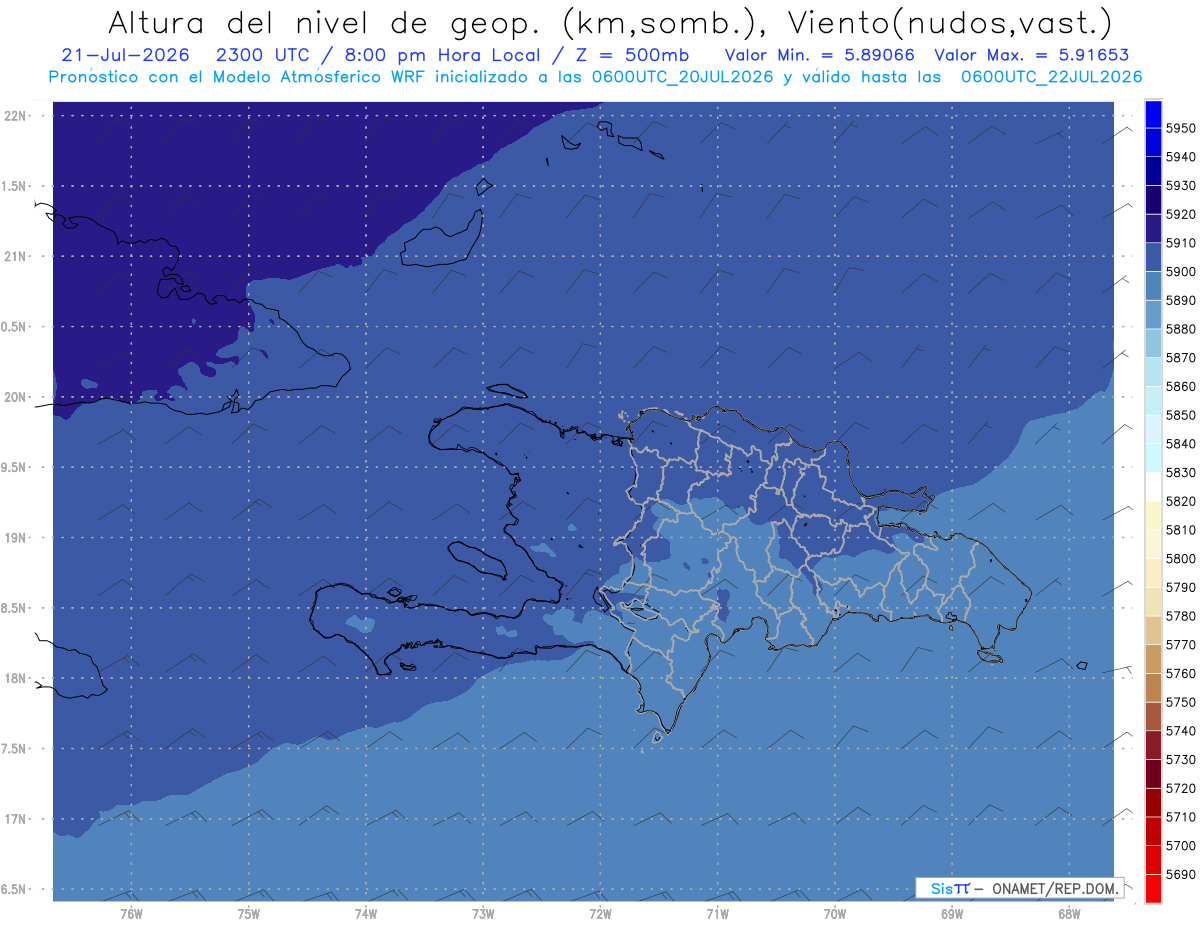Click the '20N' latitude axis label

[x=14, y=397]
